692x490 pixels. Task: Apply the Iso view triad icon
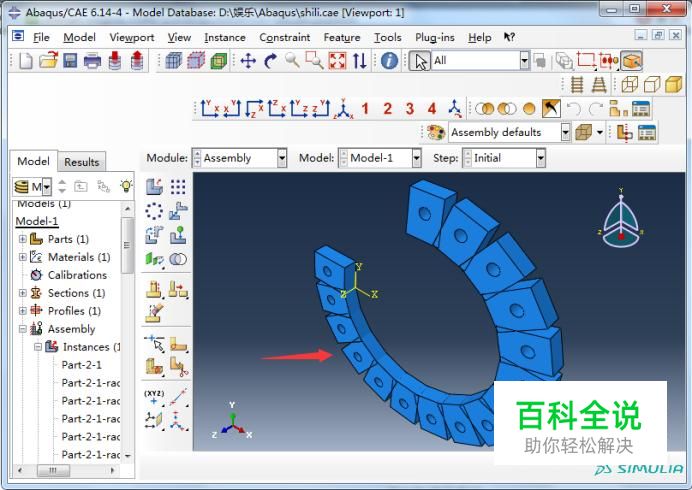[x=344, y=109]
